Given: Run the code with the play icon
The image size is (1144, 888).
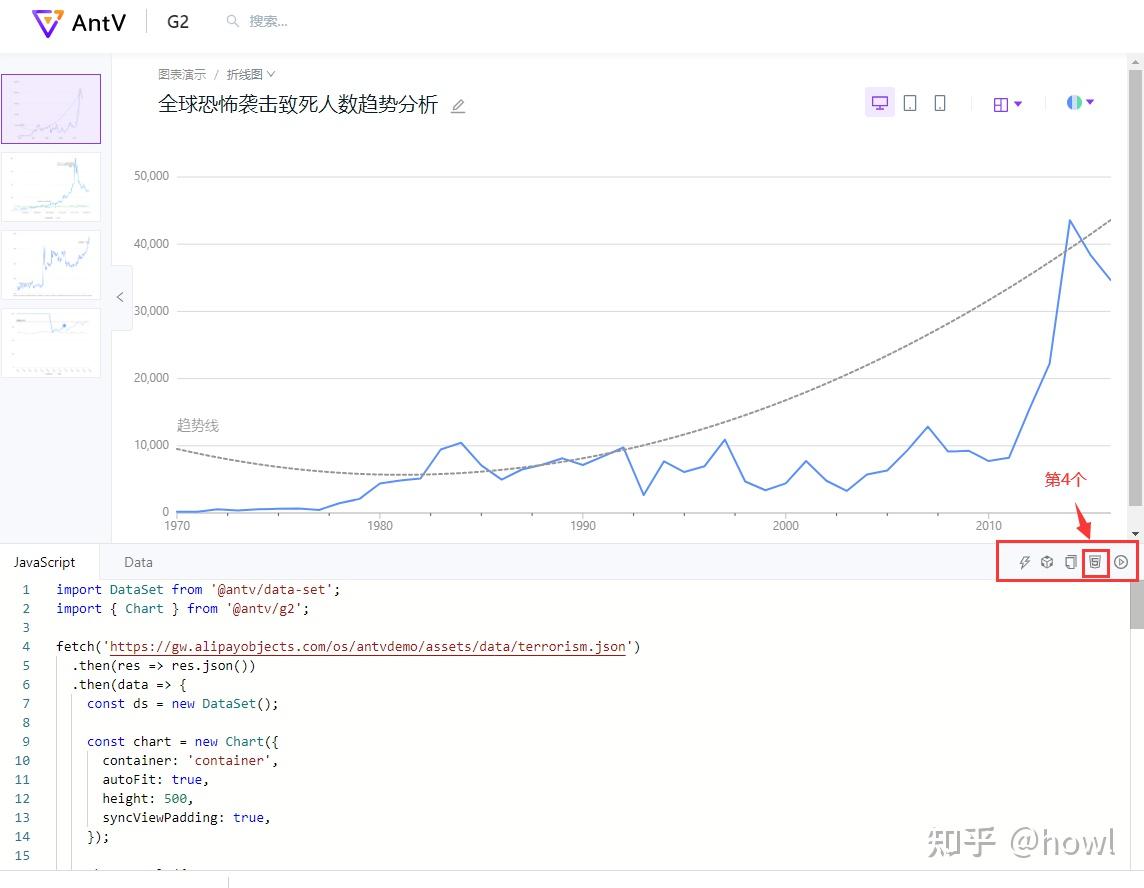Looking at the screenshot, I should point(1121,562).
